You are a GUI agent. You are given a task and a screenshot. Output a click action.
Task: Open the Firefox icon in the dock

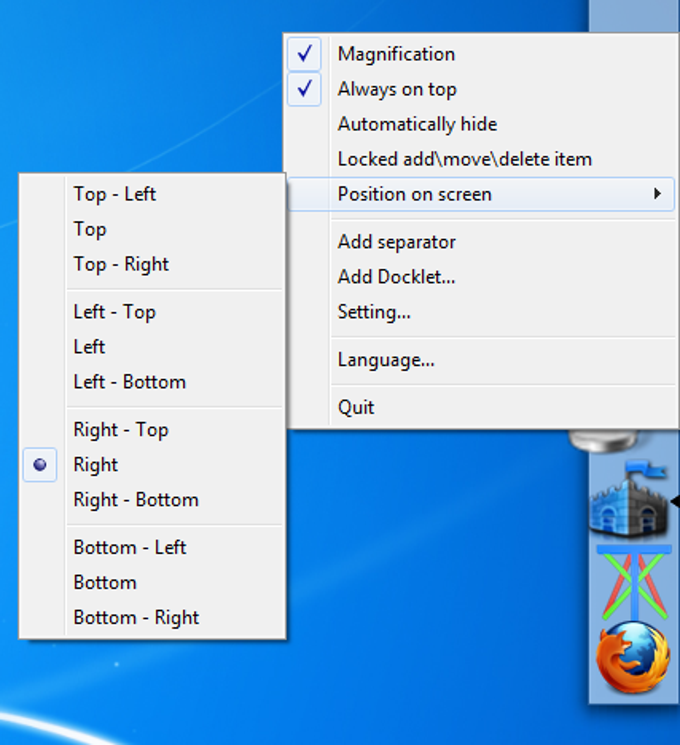(x=633, y=657)
